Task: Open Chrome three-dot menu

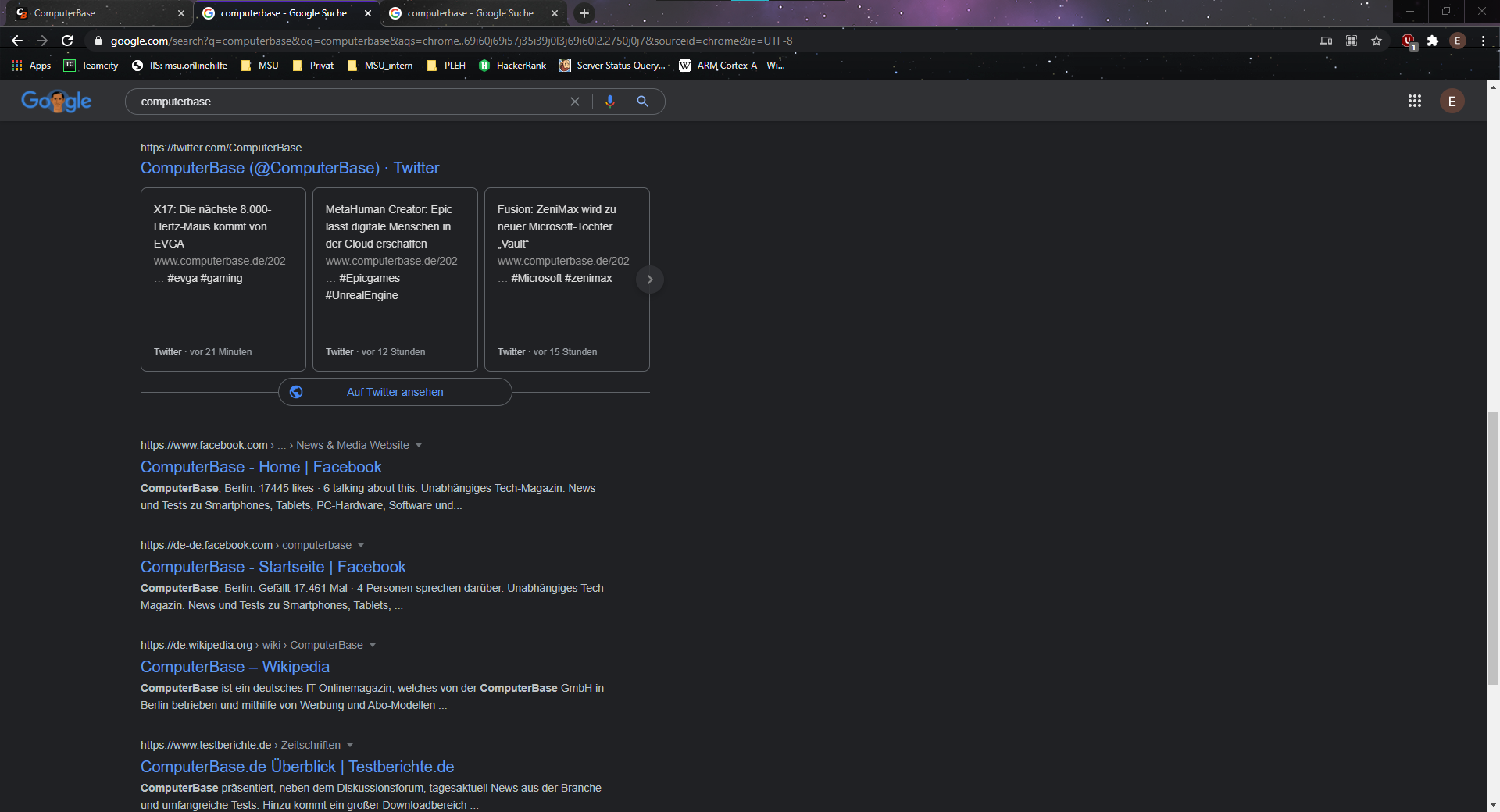Action: 1483,41
